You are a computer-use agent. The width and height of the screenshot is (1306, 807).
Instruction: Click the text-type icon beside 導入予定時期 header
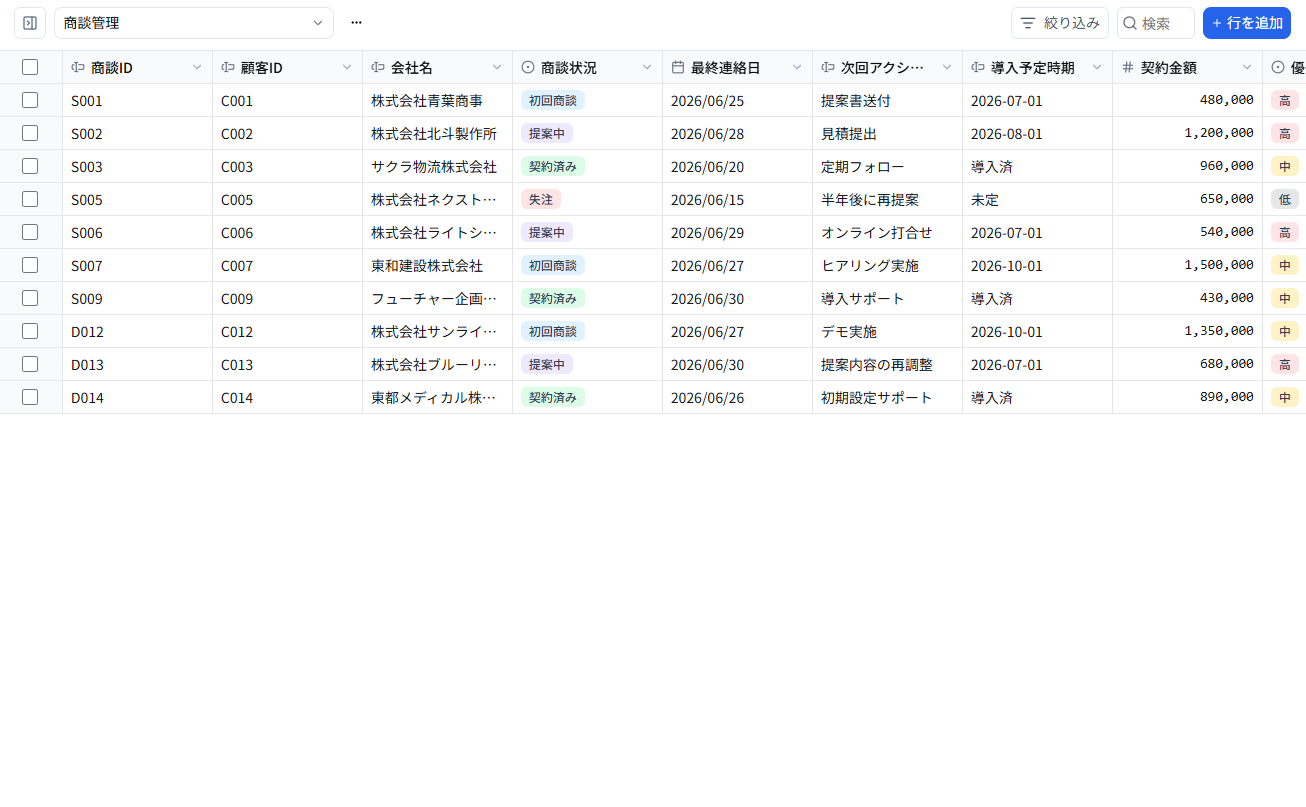[x=978, y=67]
